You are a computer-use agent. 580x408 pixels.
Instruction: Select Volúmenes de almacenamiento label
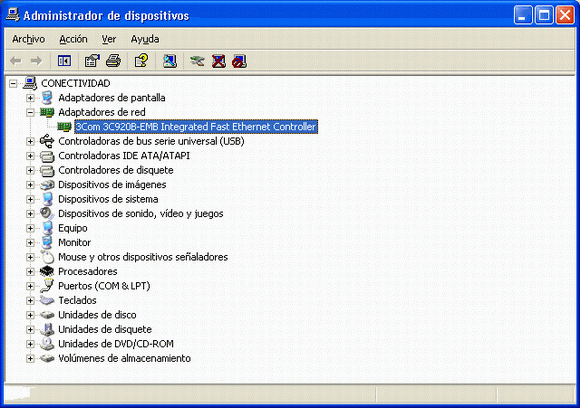tap(124, 358)
